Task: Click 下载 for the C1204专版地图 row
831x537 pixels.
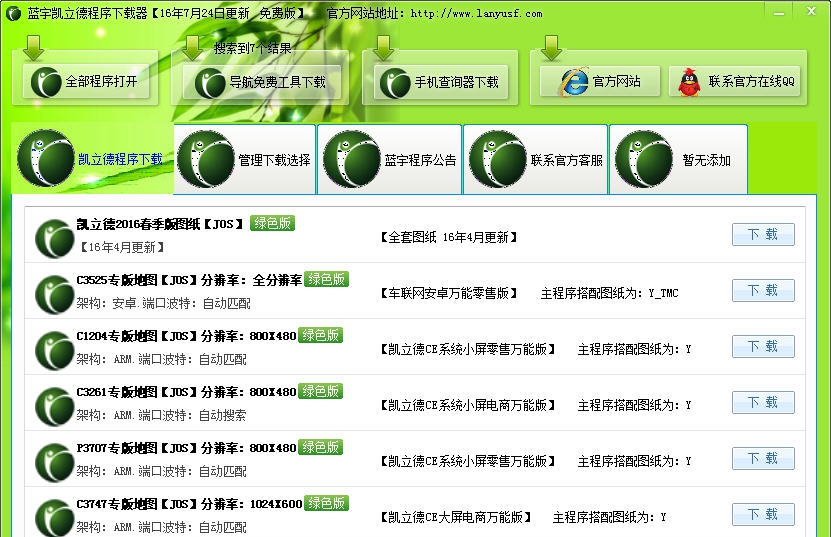Action: point(763,347)
